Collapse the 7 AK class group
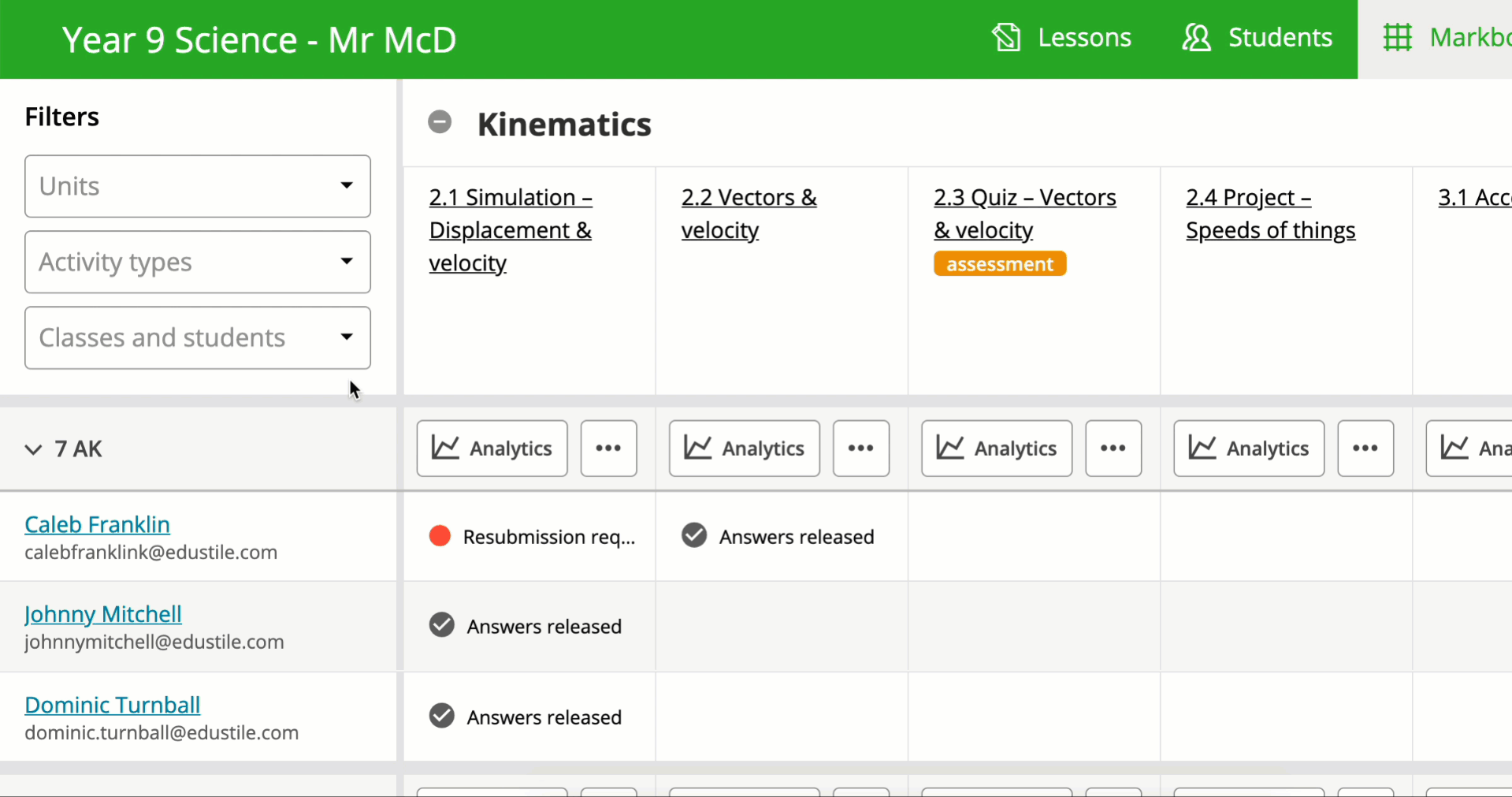The width and height of the screenshot is (1512, 797). click(33, 449)
